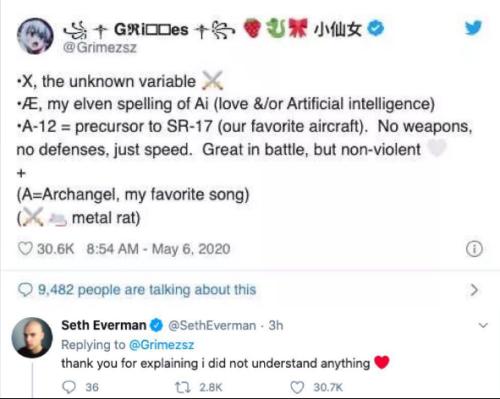
Task: Click Grimes verified badge
Action: (x=376, y=28)
